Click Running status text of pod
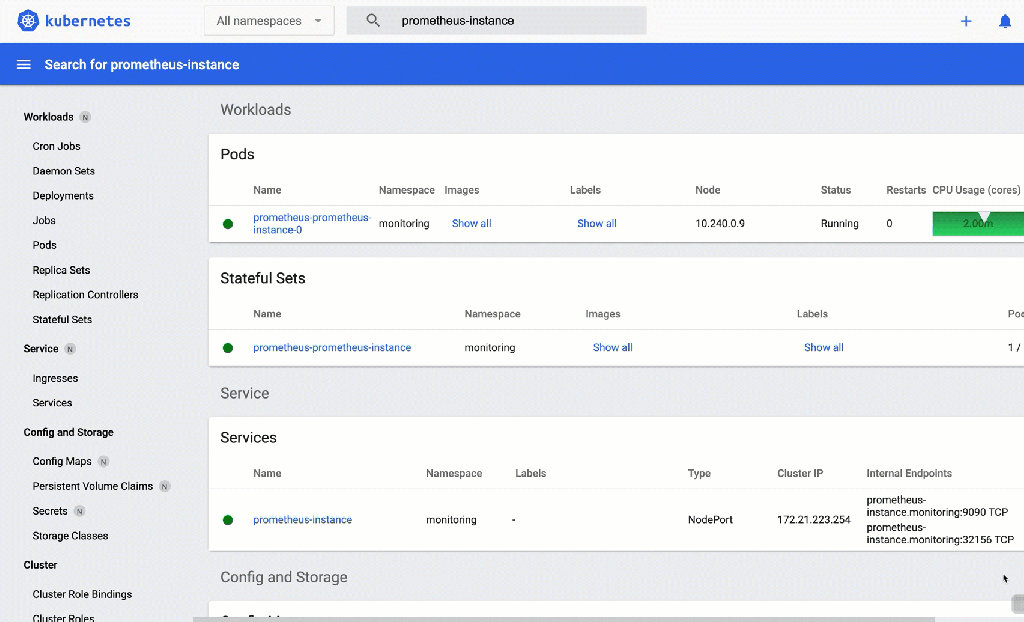 839,223
